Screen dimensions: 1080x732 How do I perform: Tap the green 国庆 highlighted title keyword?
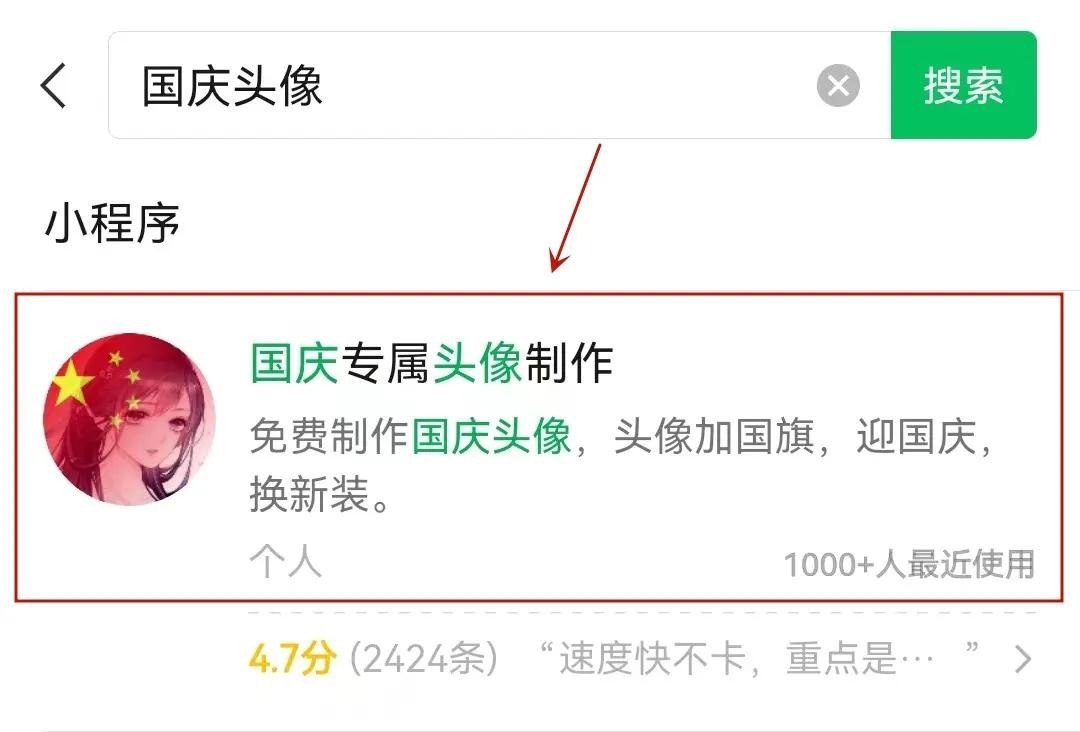294,363
